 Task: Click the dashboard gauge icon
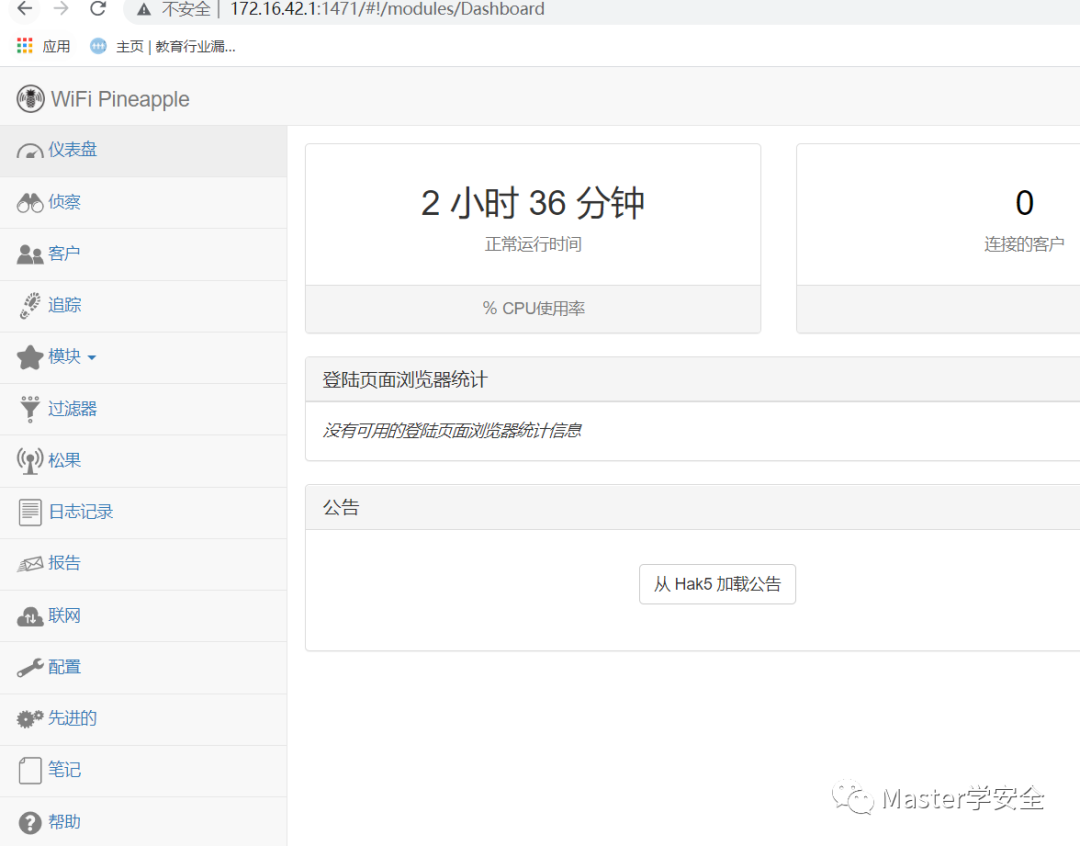[30, 151]
